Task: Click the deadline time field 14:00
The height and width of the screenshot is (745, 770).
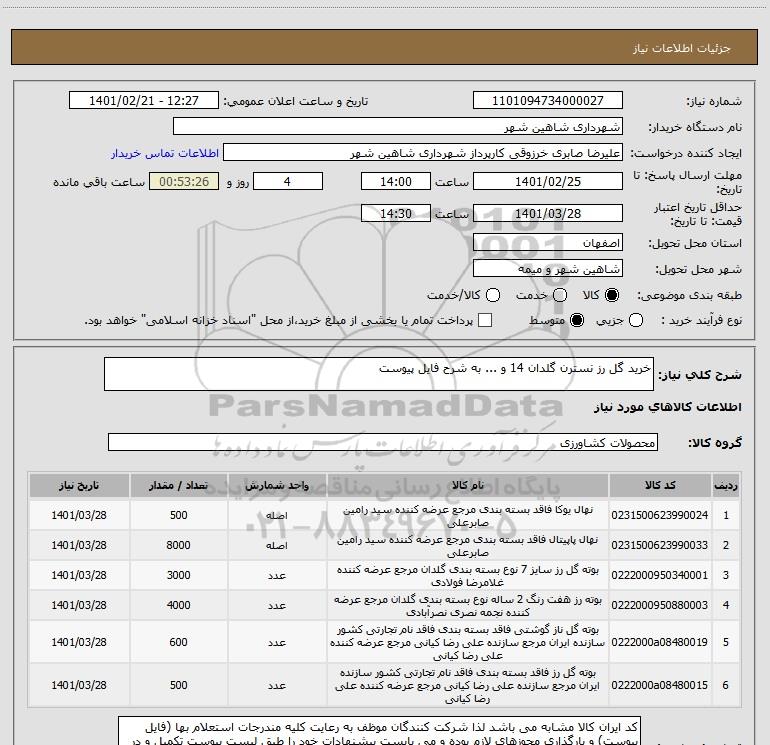Action: [396, 181]
